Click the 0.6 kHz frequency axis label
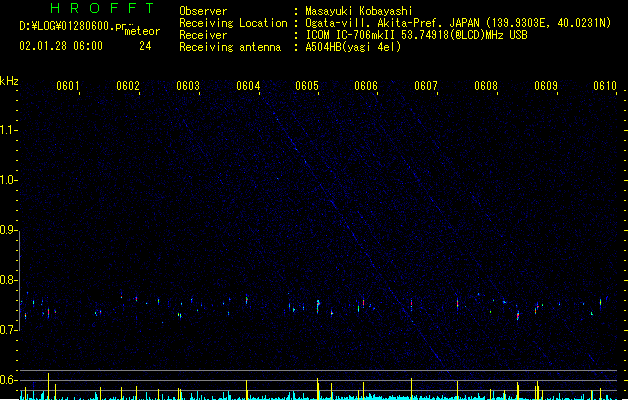 (8, 380)
